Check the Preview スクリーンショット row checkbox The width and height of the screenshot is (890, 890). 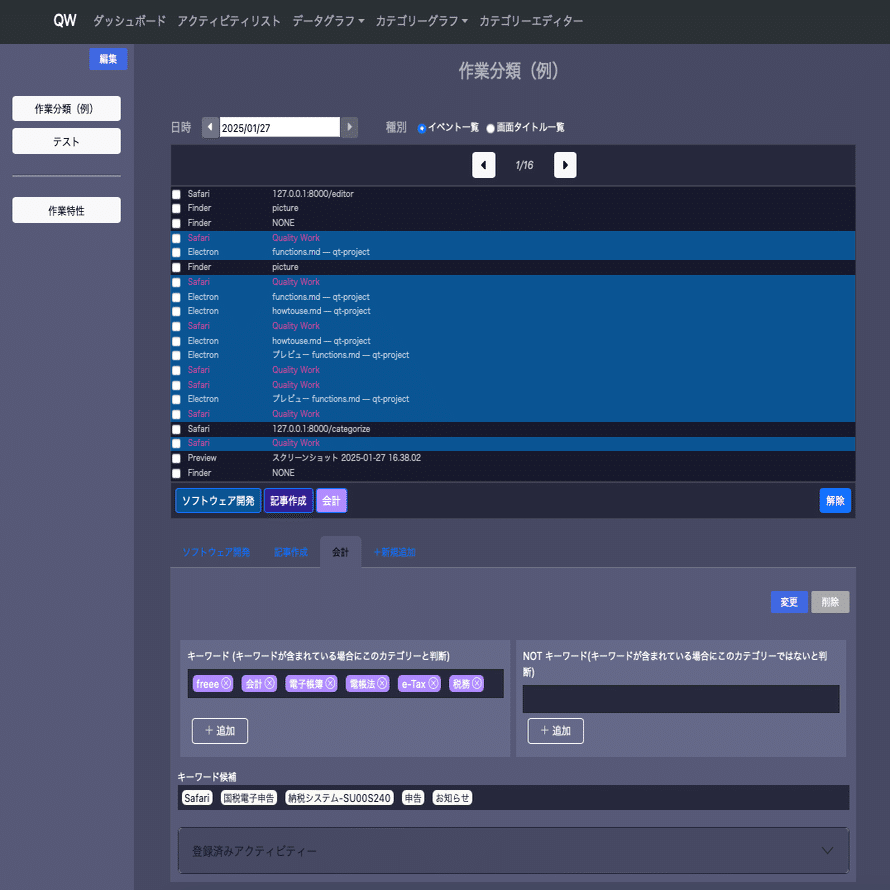177,459
